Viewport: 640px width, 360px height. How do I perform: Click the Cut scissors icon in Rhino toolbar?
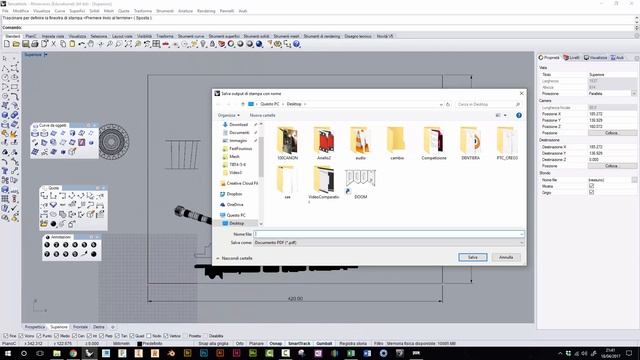pos(53,44)
